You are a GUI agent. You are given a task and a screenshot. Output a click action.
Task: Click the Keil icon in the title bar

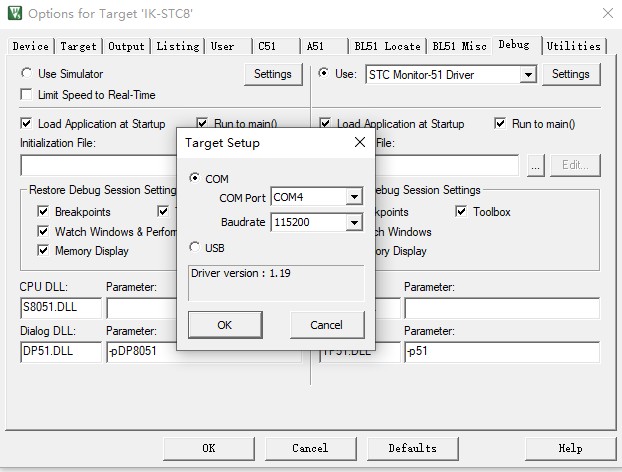coord(14,14)
